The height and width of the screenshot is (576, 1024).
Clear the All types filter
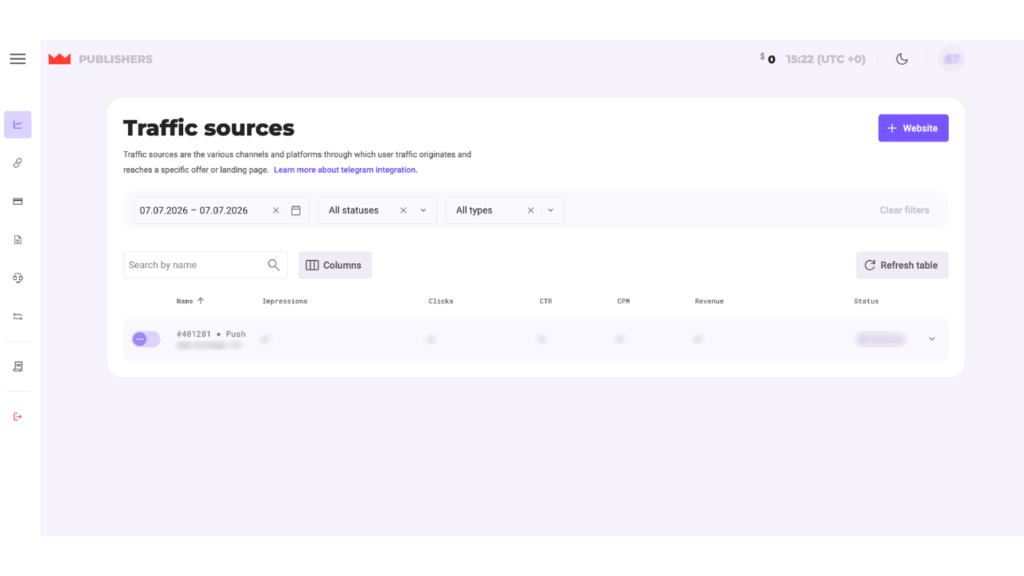point(531,210)
